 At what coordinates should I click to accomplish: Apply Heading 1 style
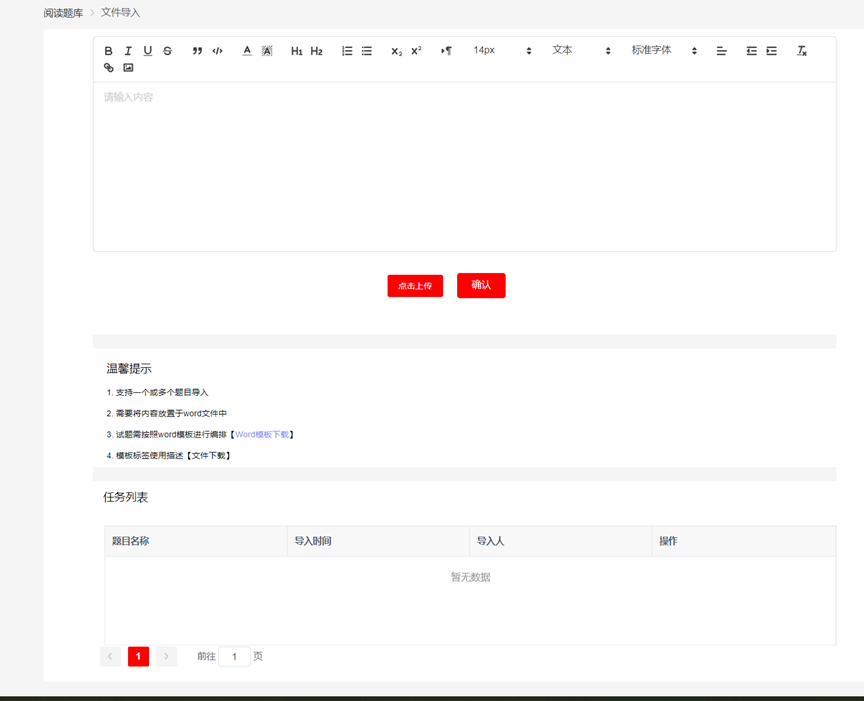296,51
